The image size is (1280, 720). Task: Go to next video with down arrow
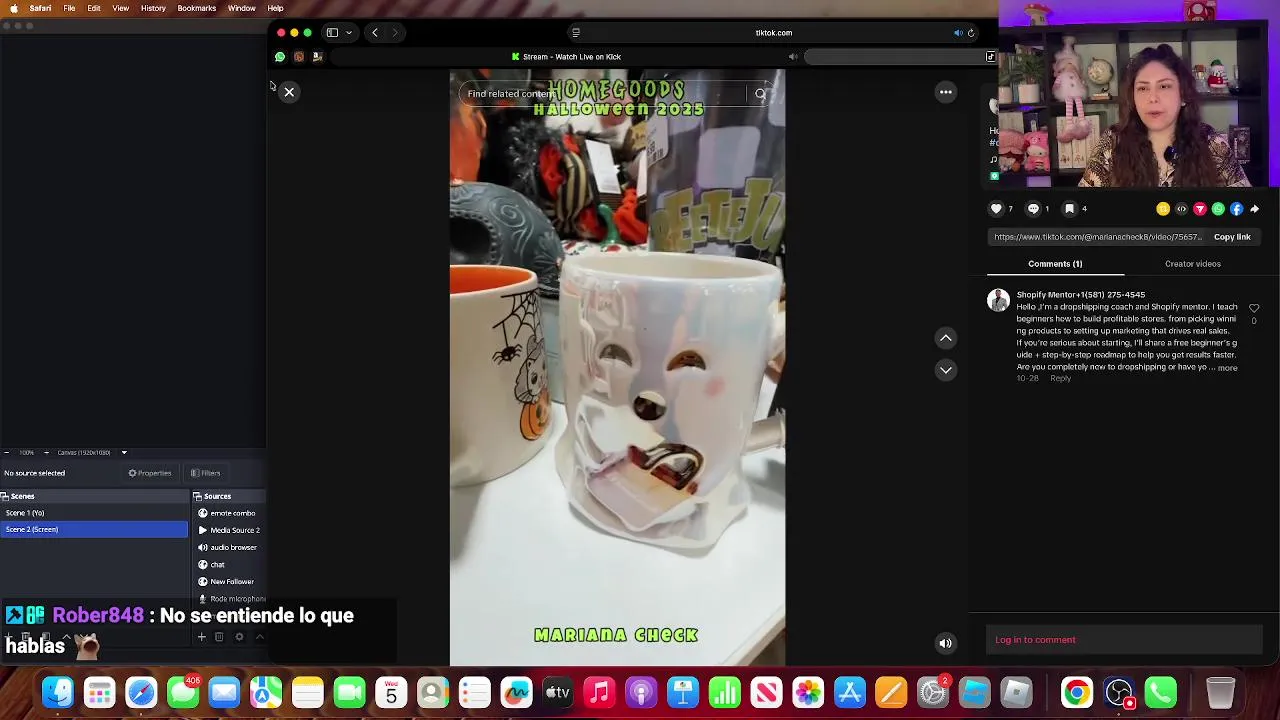[x=945, y=370]
